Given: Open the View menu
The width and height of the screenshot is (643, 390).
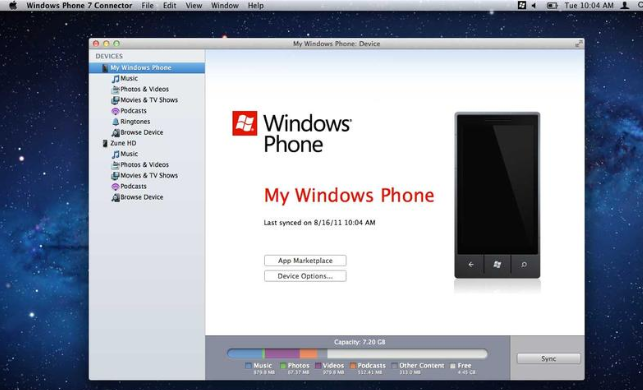Looking at the screenshot, I should 194,5.
